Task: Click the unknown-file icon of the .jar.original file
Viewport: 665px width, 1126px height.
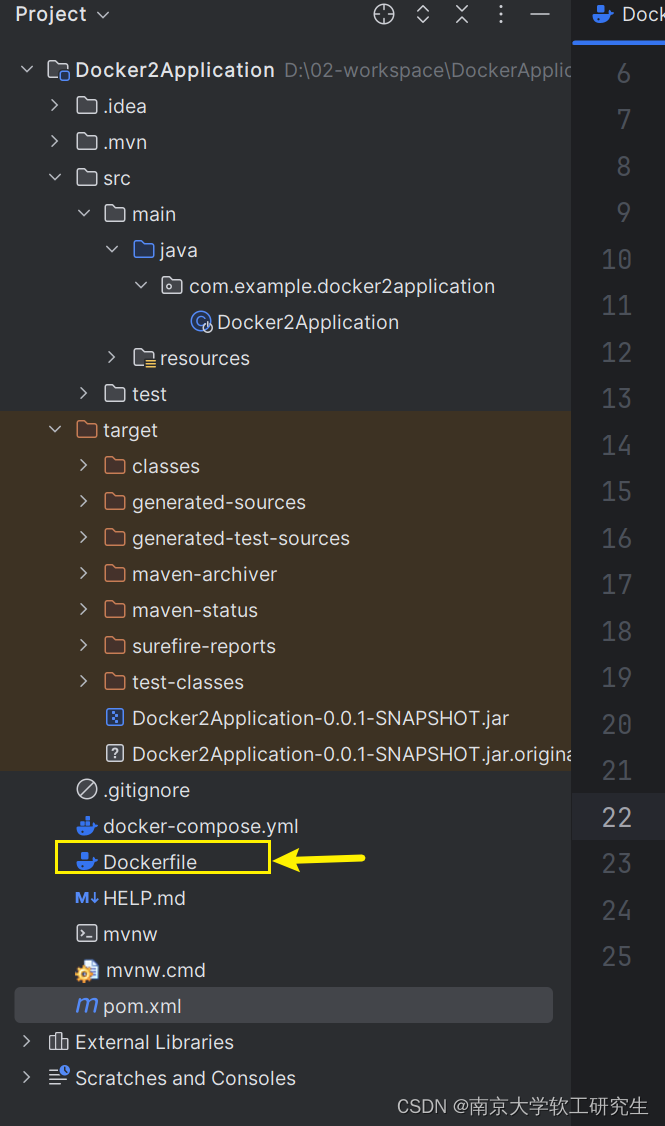Action: 115,753
